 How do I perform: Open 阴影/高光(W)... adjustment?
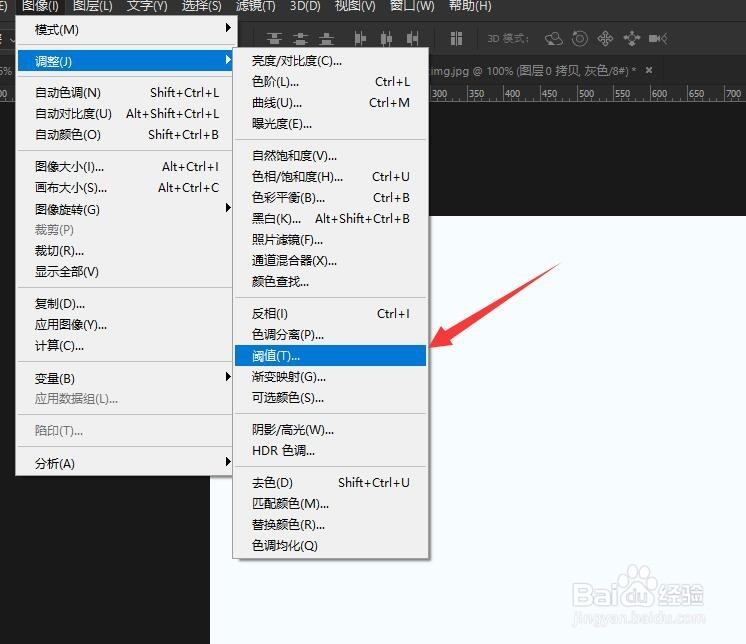point(331,429)
